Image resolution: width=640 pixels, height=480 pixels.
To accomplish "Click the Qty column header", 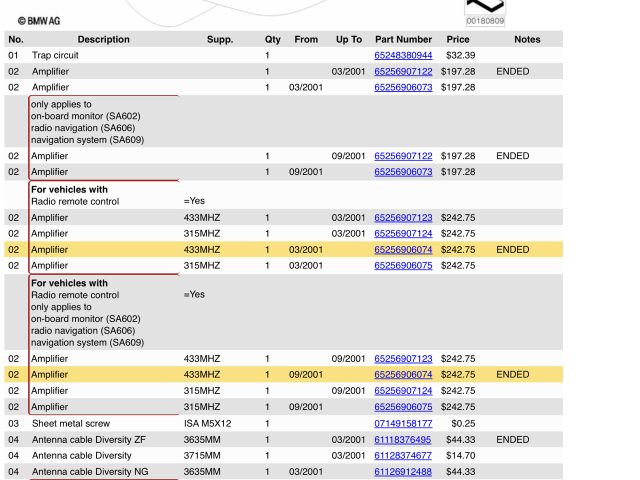I will tap(272, 39).
